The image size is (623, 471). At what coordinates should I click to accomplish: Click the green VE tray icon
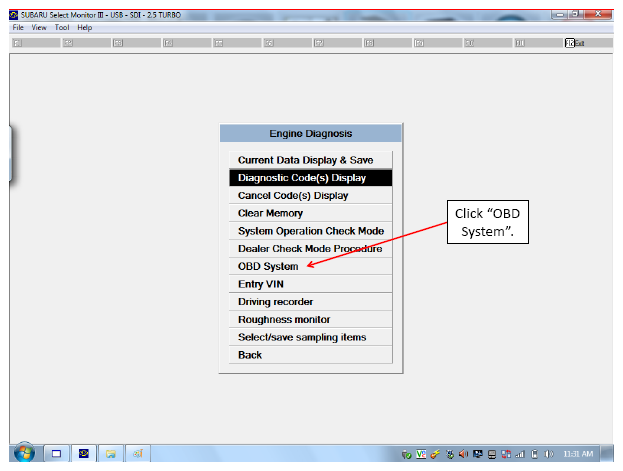coord(421,454)
